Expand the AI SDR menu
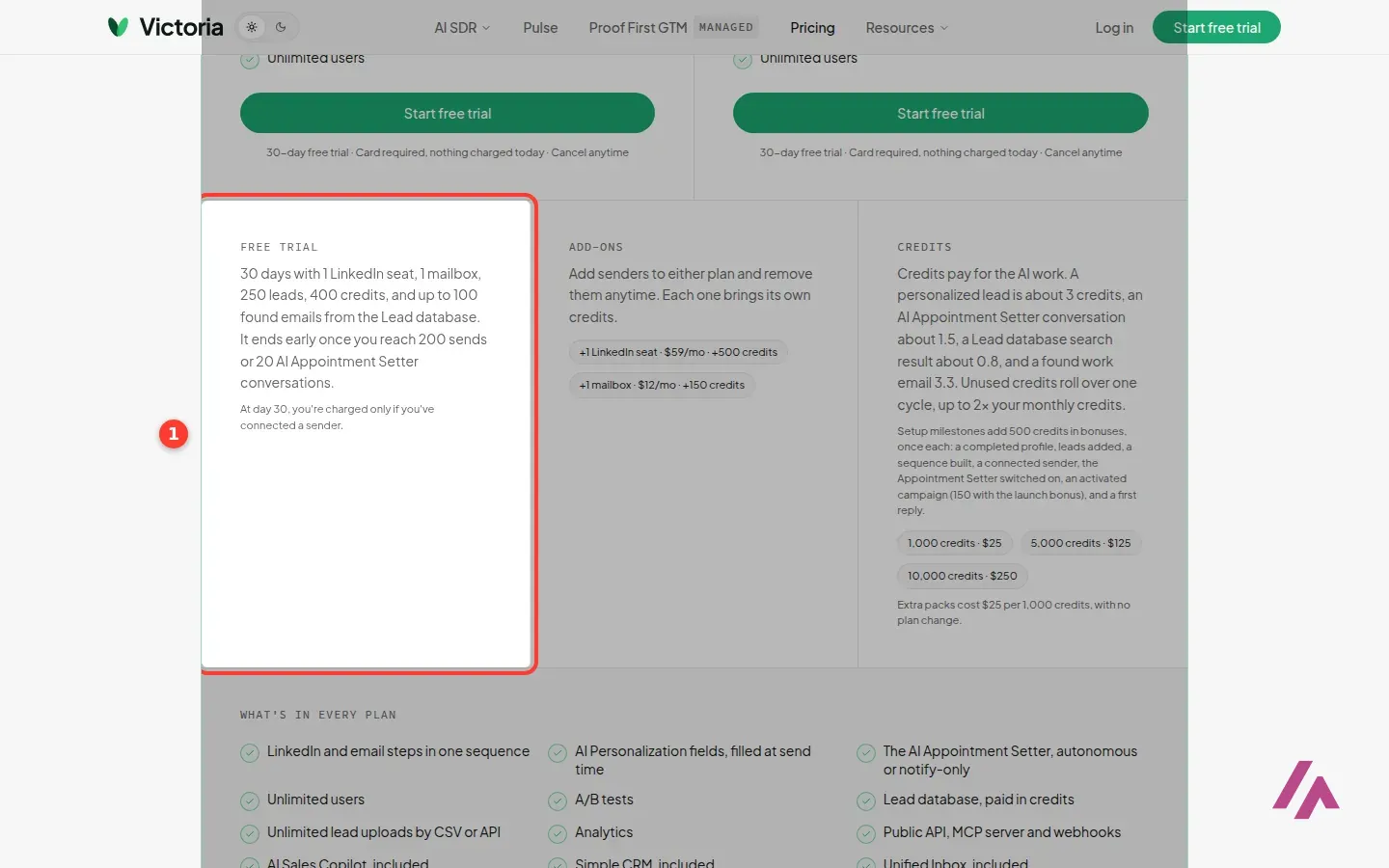1389x868 pixels. [462, 28]
